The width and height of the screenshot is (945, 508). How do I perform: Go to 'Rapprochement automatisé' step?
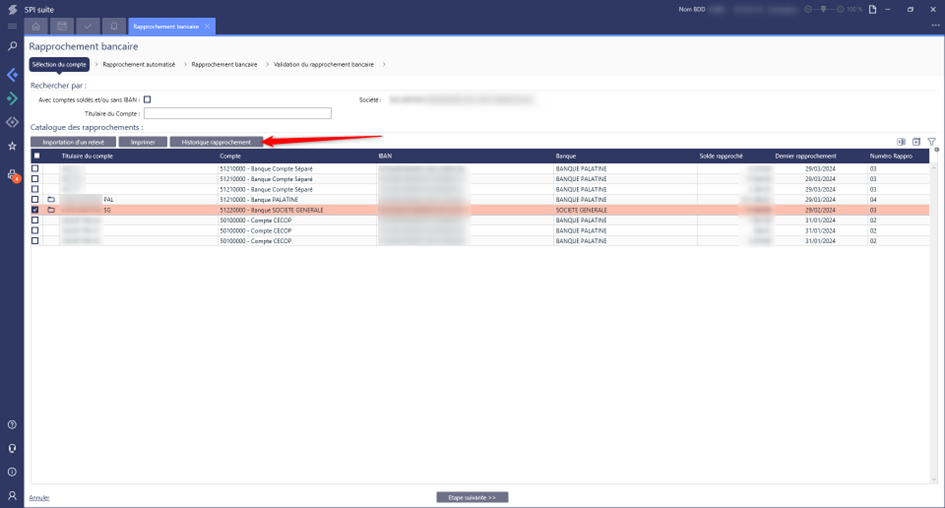coord(139,64)
